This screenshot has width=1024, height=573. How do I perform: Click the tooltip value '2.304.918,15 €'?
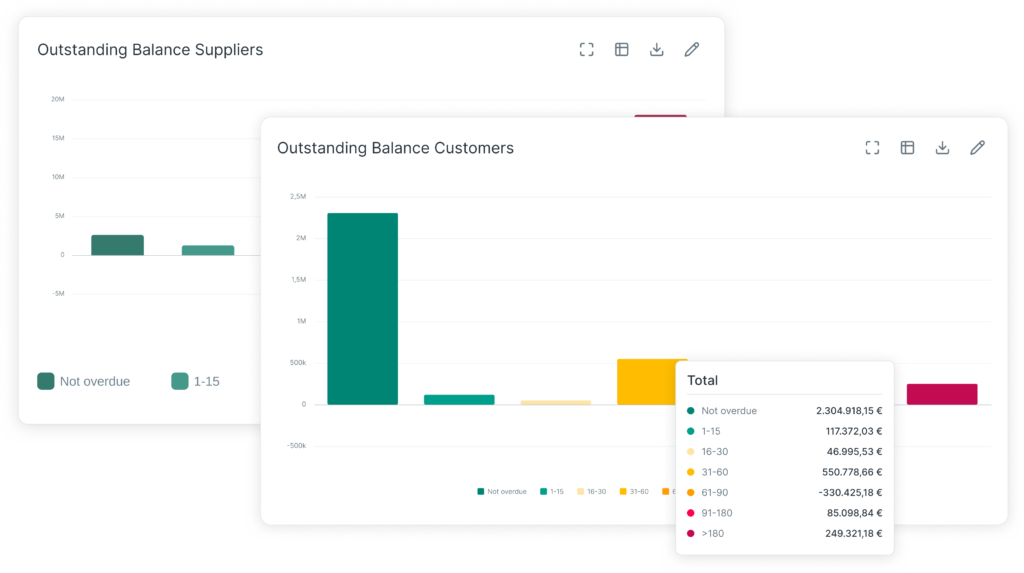point(849,411)
